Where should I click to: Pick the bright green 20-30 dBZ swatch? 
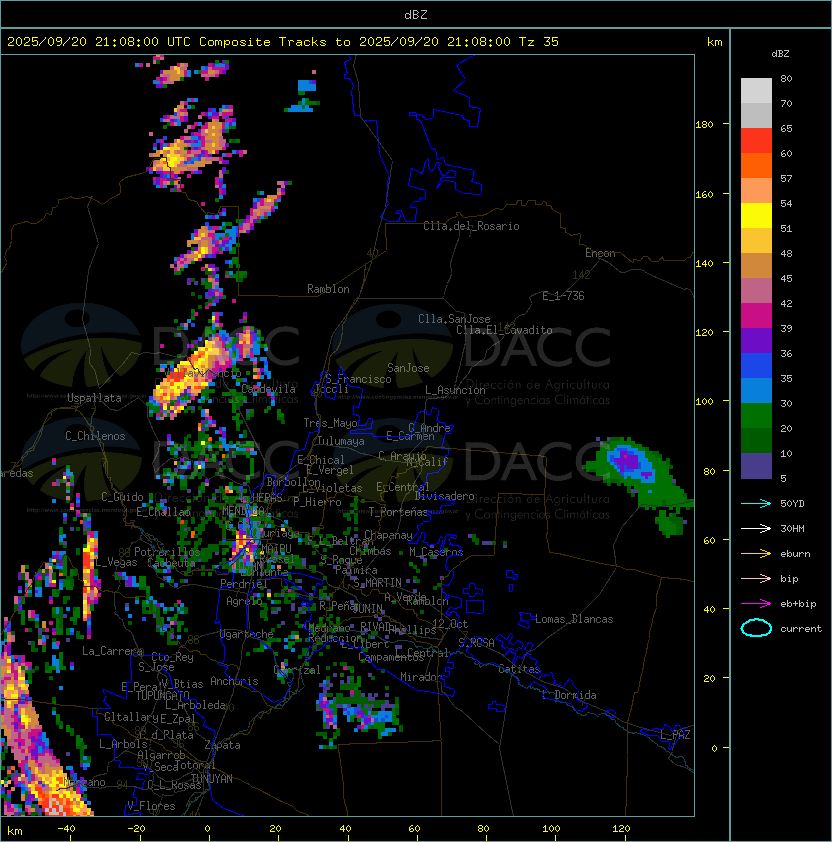pos(756,416)
